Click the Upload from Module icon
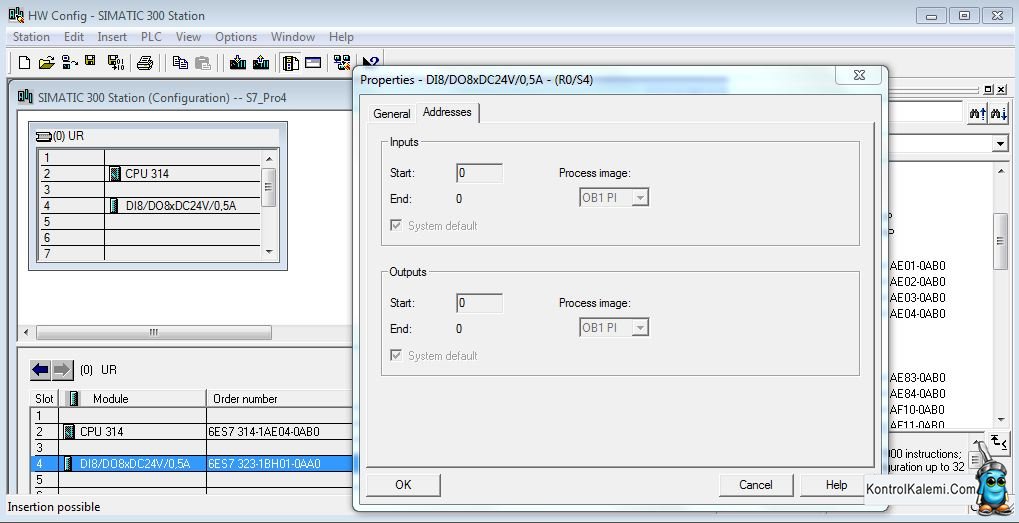The image size is (1019, 523). pyautogui.click(x=261, y=62)
